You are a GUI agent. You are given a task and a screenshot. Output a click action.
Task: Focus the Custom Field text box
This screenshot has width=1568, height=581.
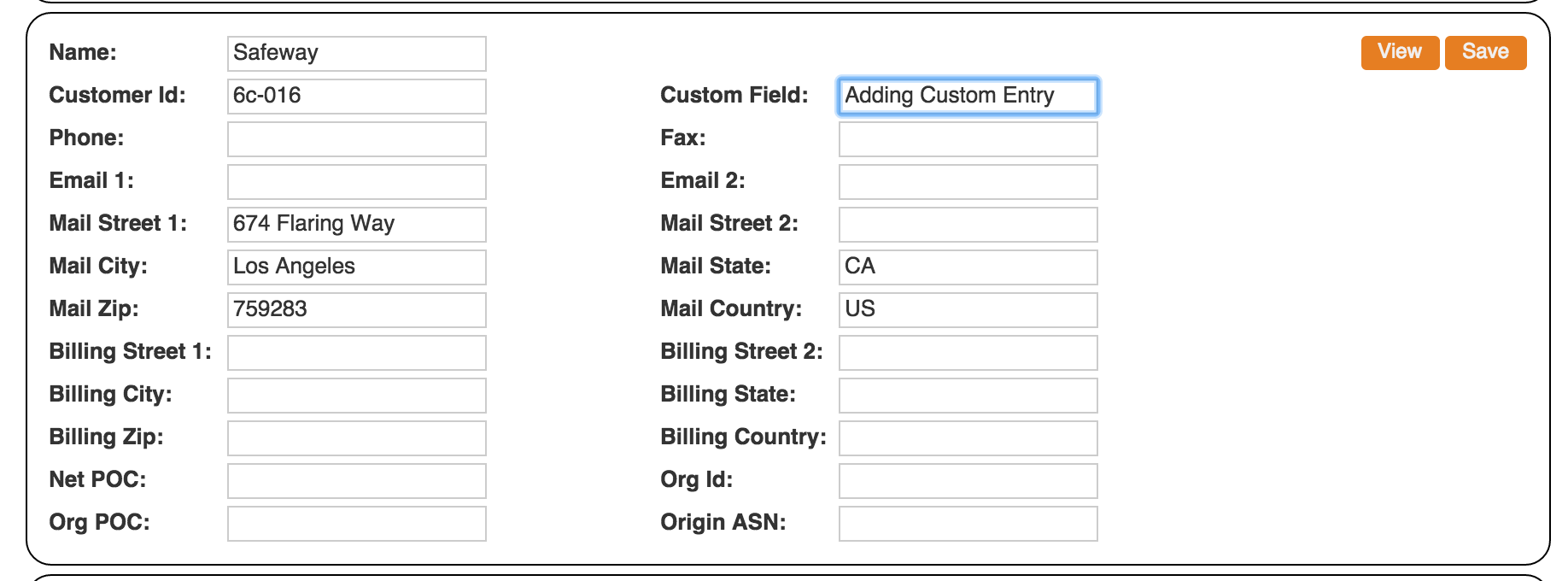click(x=968, y=96)
